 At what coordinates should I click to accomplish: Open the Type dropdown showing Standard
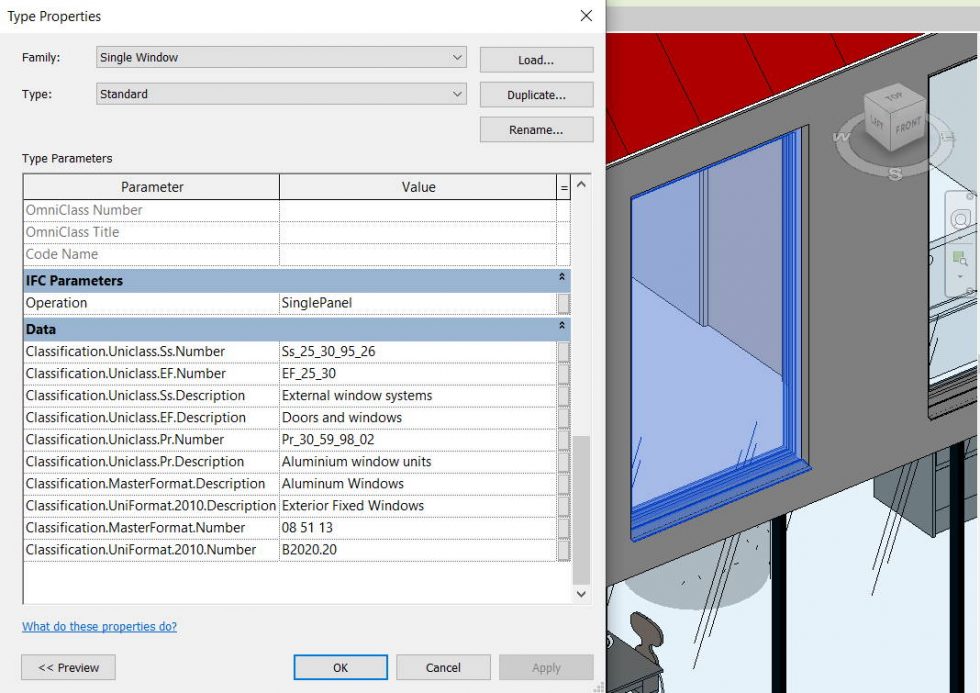pyautogui.click(x=282, y=94)
